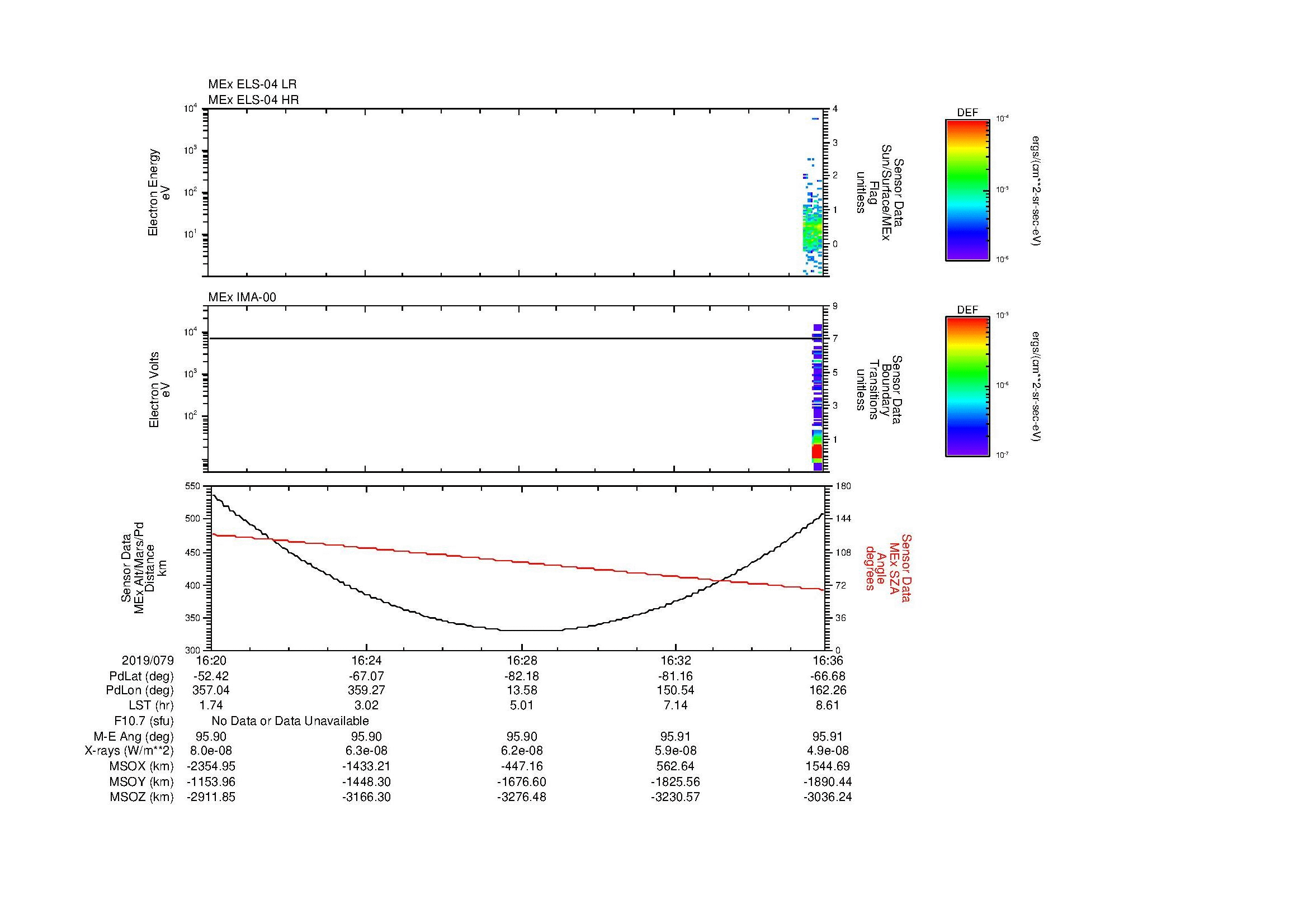Image resolution: width=1308 pixels, height=924 pixels.
Task: Click the MEx ELS-04 LR panel title
Action: coord(252,84)
